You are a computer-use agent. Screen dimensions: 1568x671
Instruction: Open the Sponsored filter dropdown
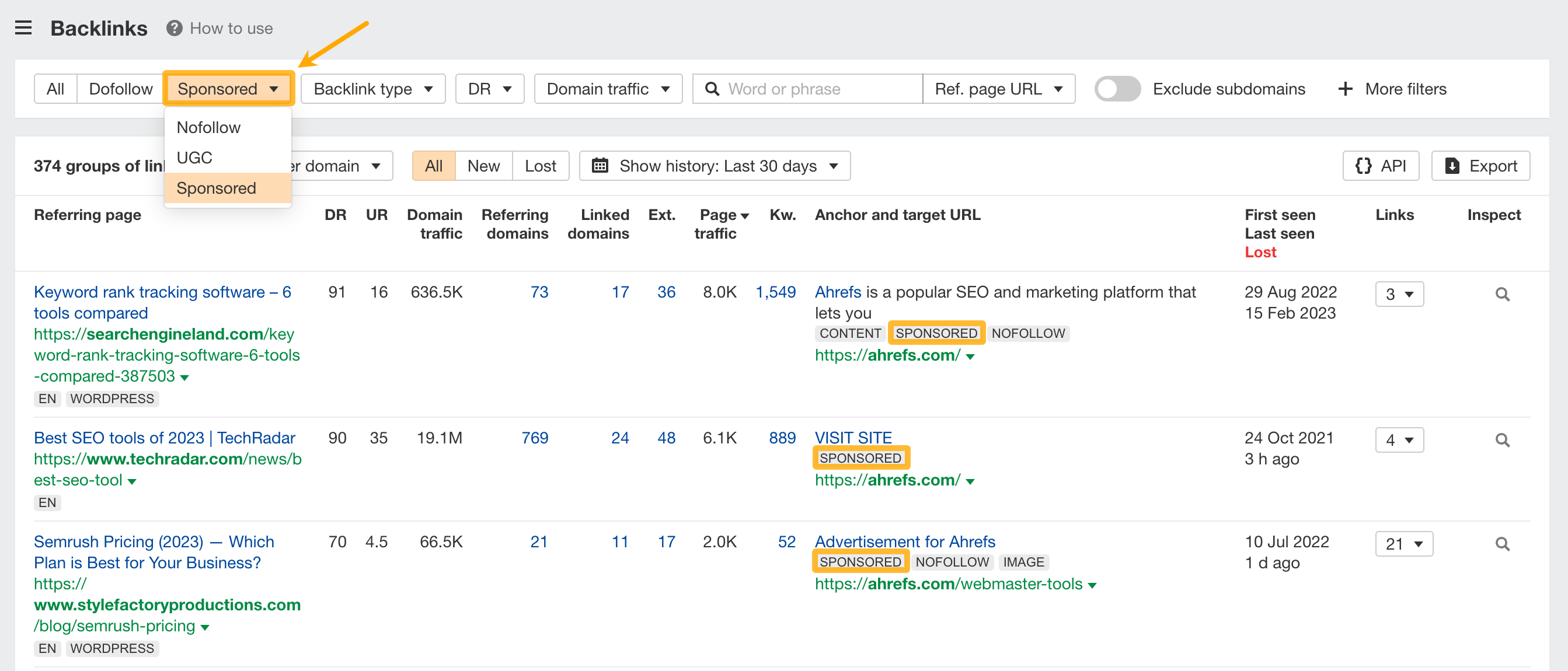[228, 89]
